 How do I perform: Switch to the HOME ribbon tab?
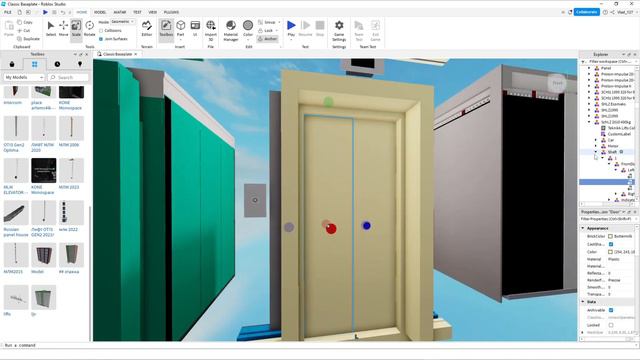[82, 12]
